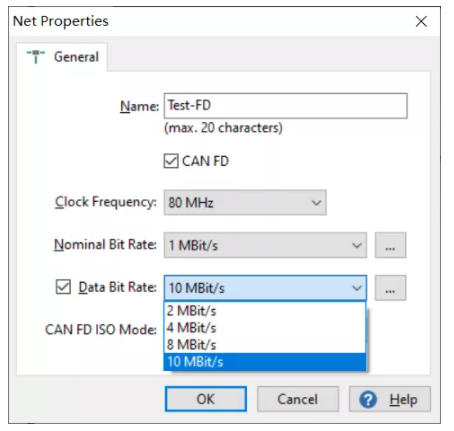
Task: Click the Data Bit Rate combo box field
Action: pyautogui.click(x=265, y=288)
